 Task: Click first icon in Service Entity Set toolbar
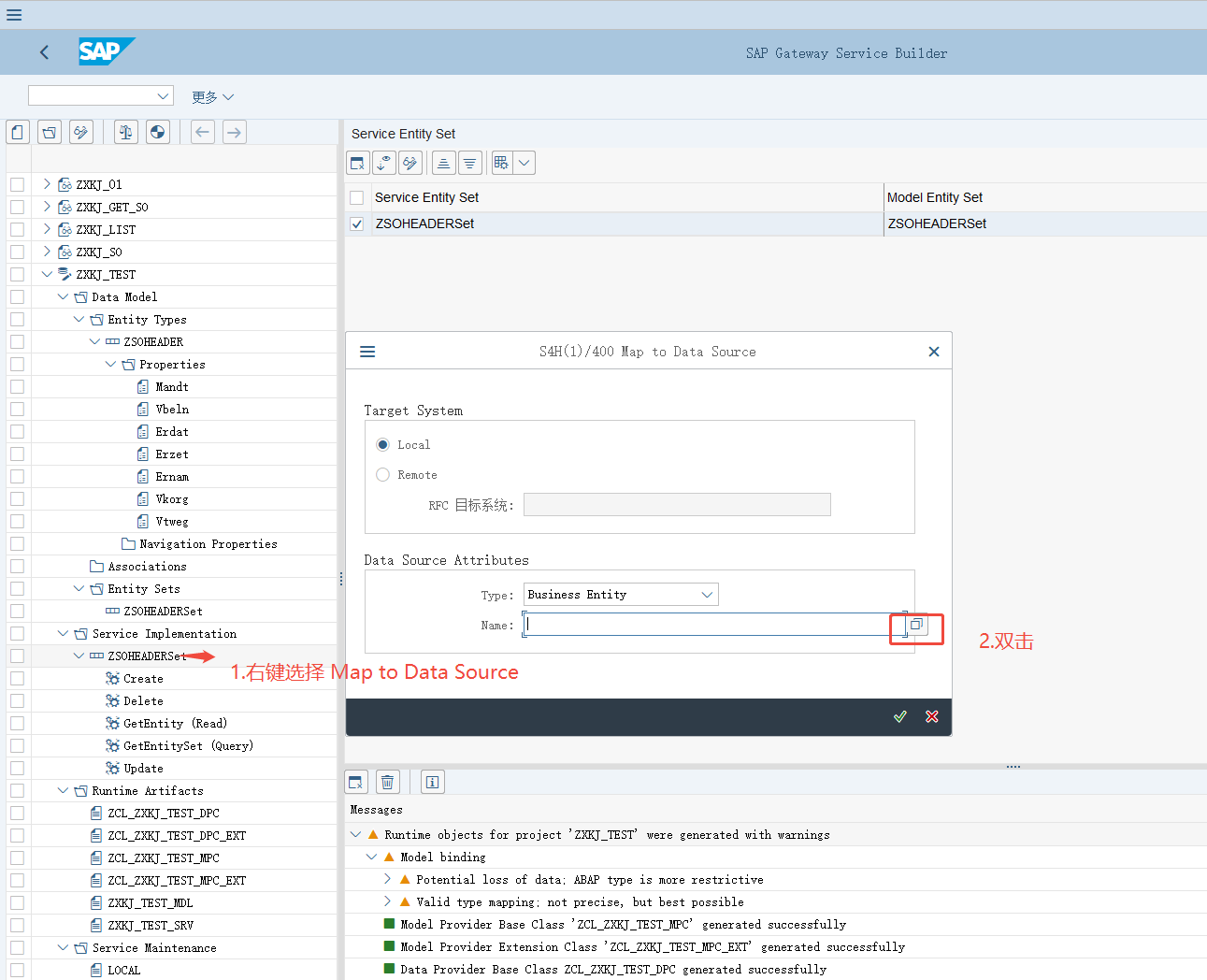pyautogui.click(x=358, y=163)
